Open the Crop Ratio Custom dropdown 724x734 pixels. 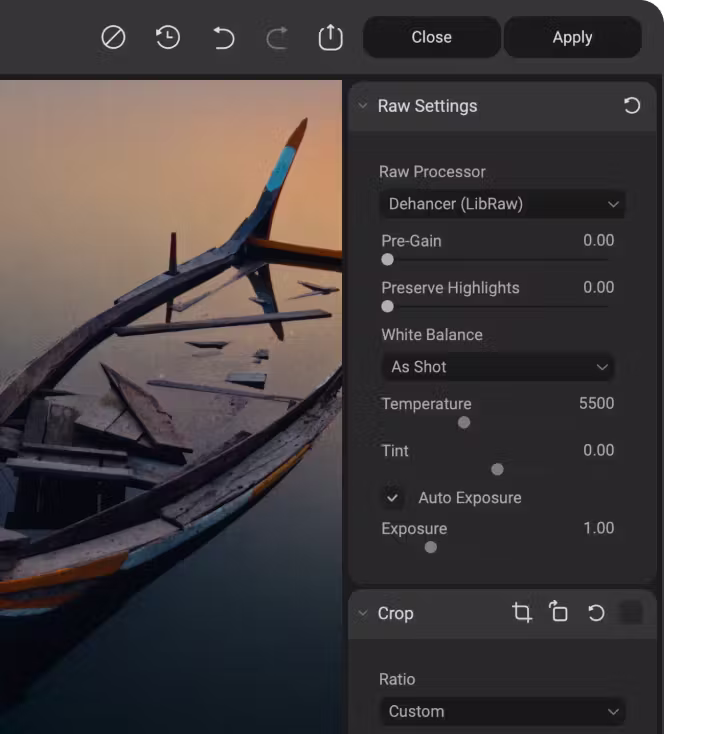pyautogui.click(x=502, y=712)
